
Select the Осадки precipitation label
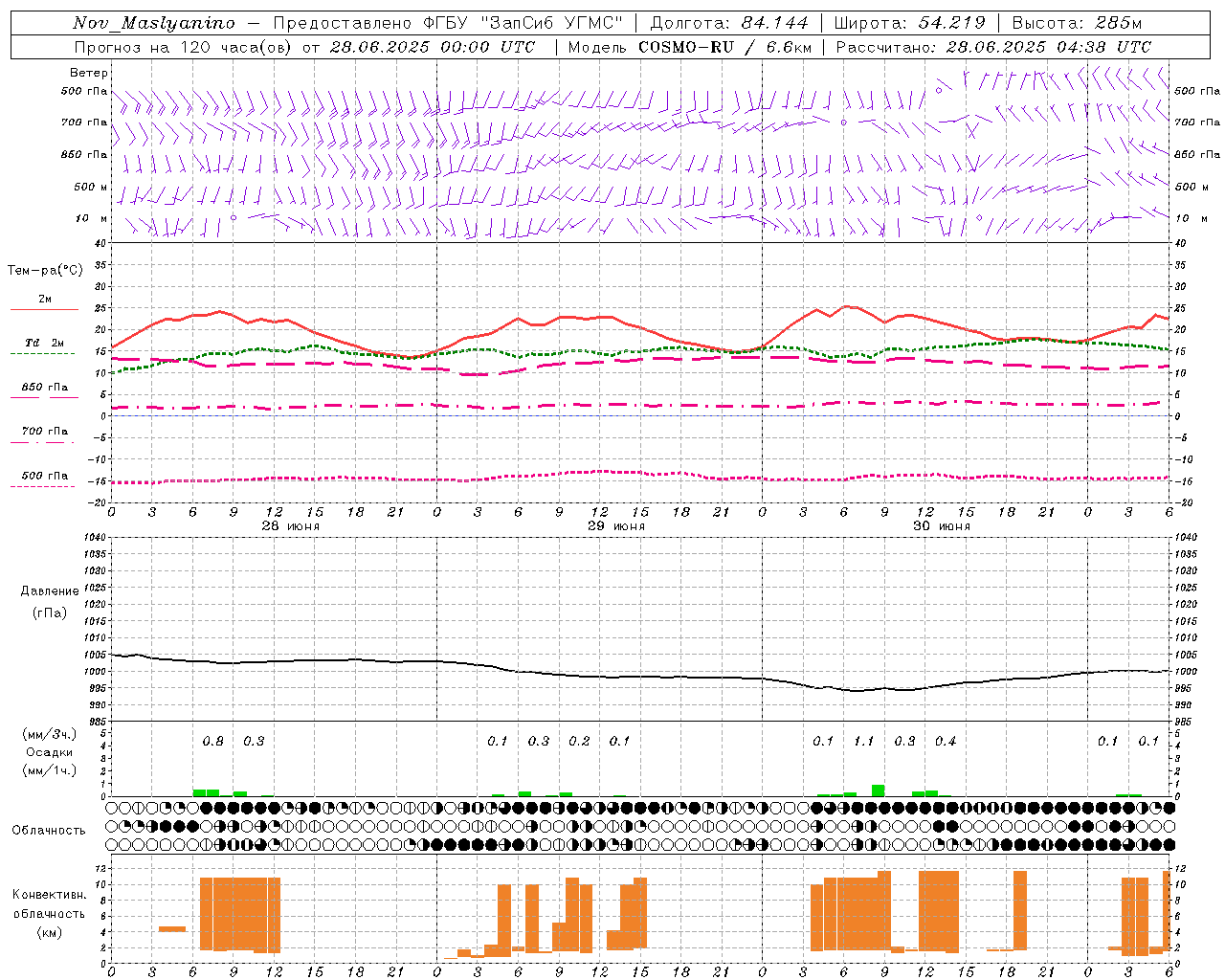point(50,752)
